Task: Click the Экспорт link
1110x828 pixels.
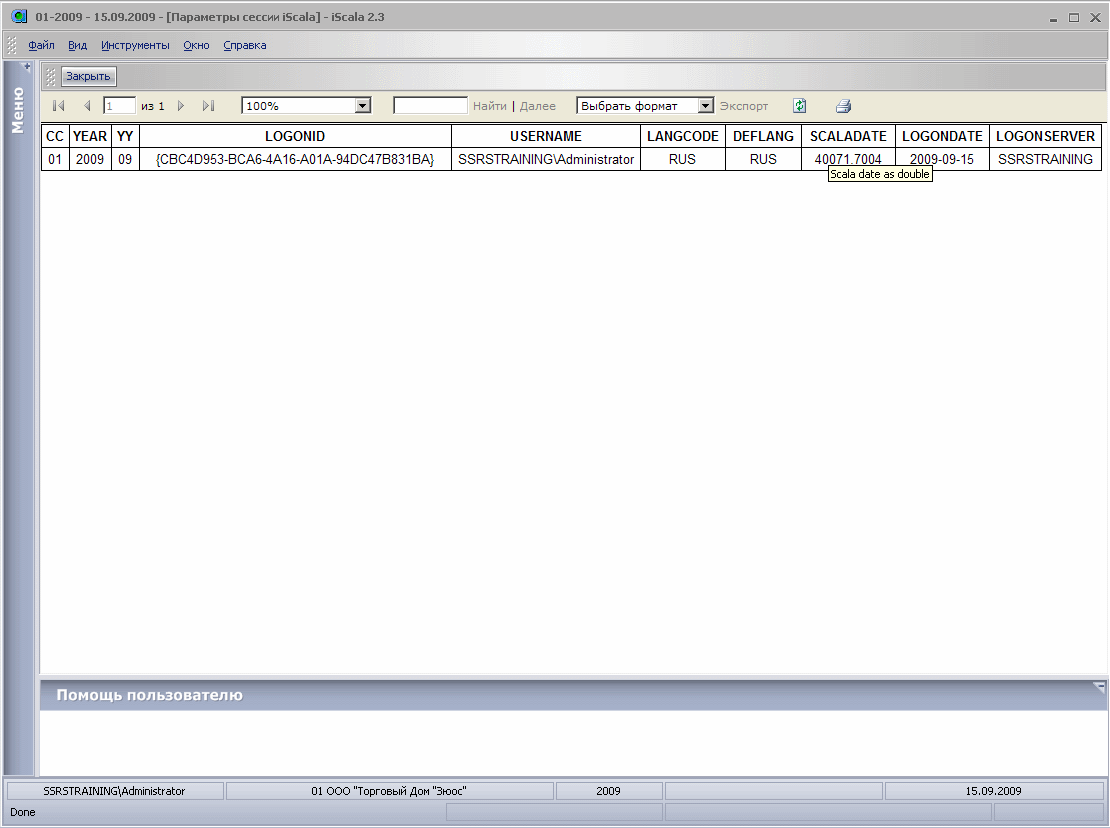Action: point(743,106)
